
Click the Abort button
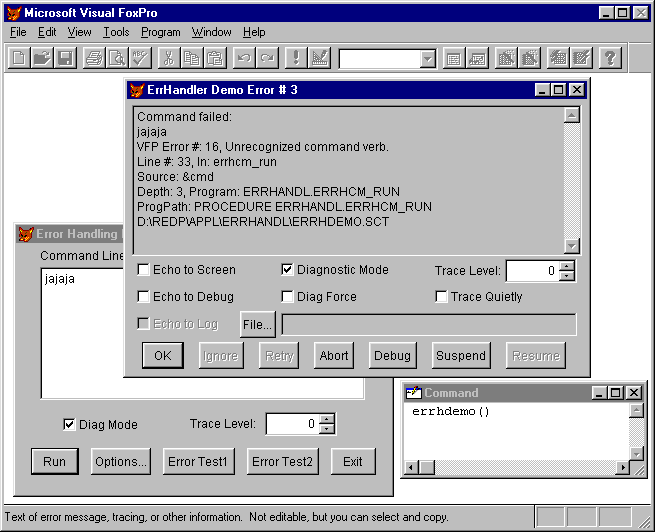pyautogui.click(x=334, y=355)
